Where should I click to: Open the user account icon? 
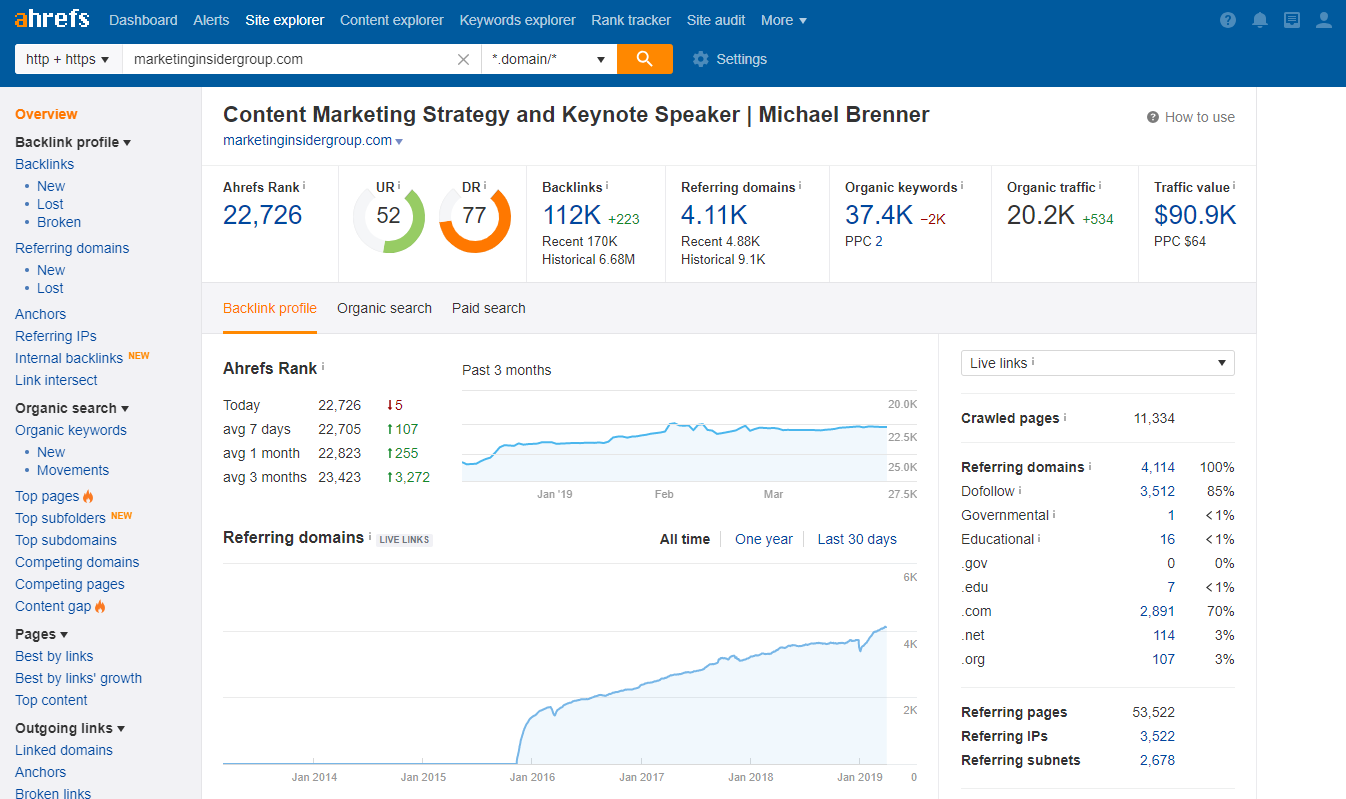click(1324, 20)
